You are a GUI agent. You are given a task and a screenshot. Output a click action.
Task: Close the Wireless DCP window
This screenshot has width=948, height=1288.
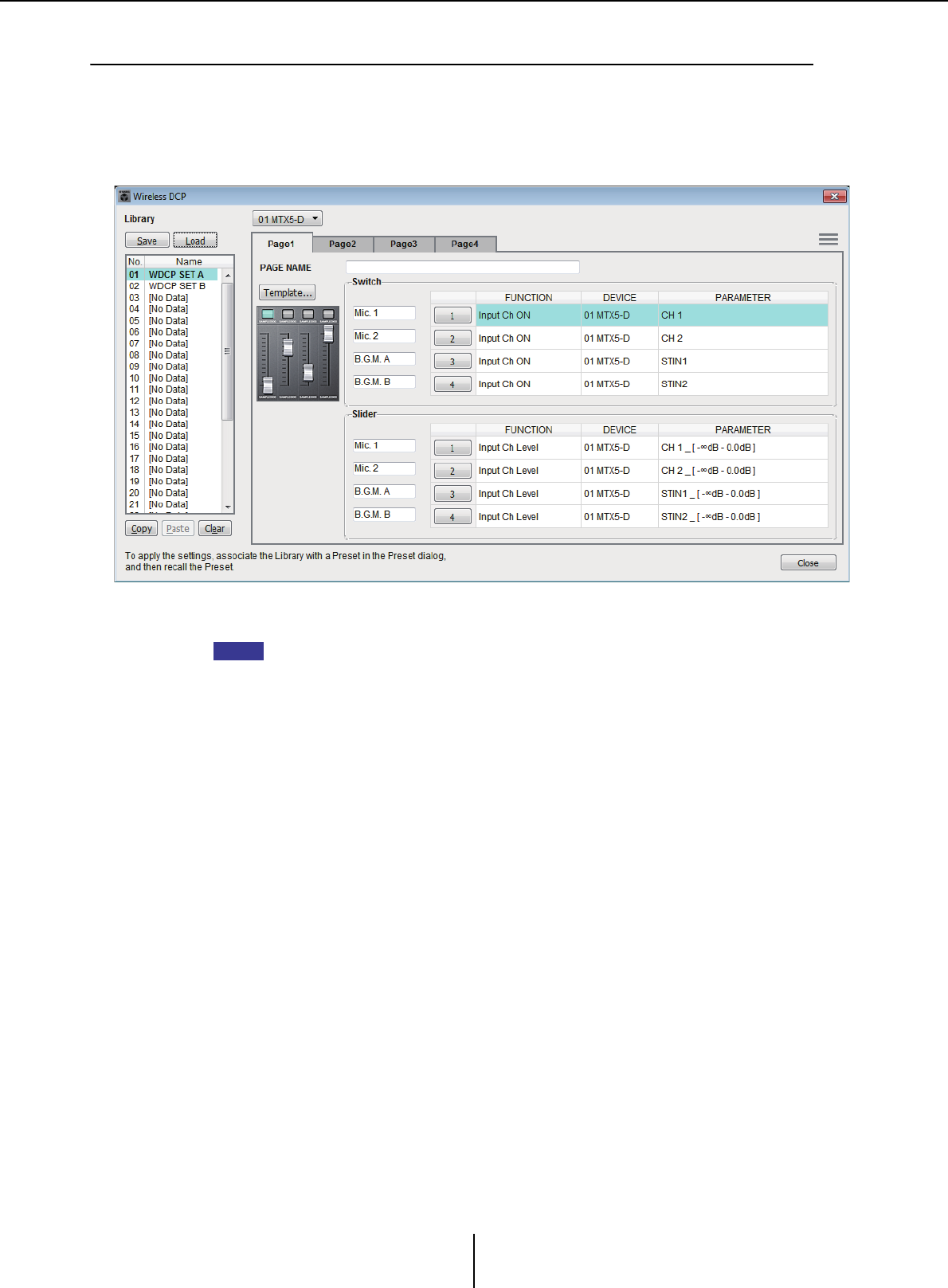[x=834, y=196]
